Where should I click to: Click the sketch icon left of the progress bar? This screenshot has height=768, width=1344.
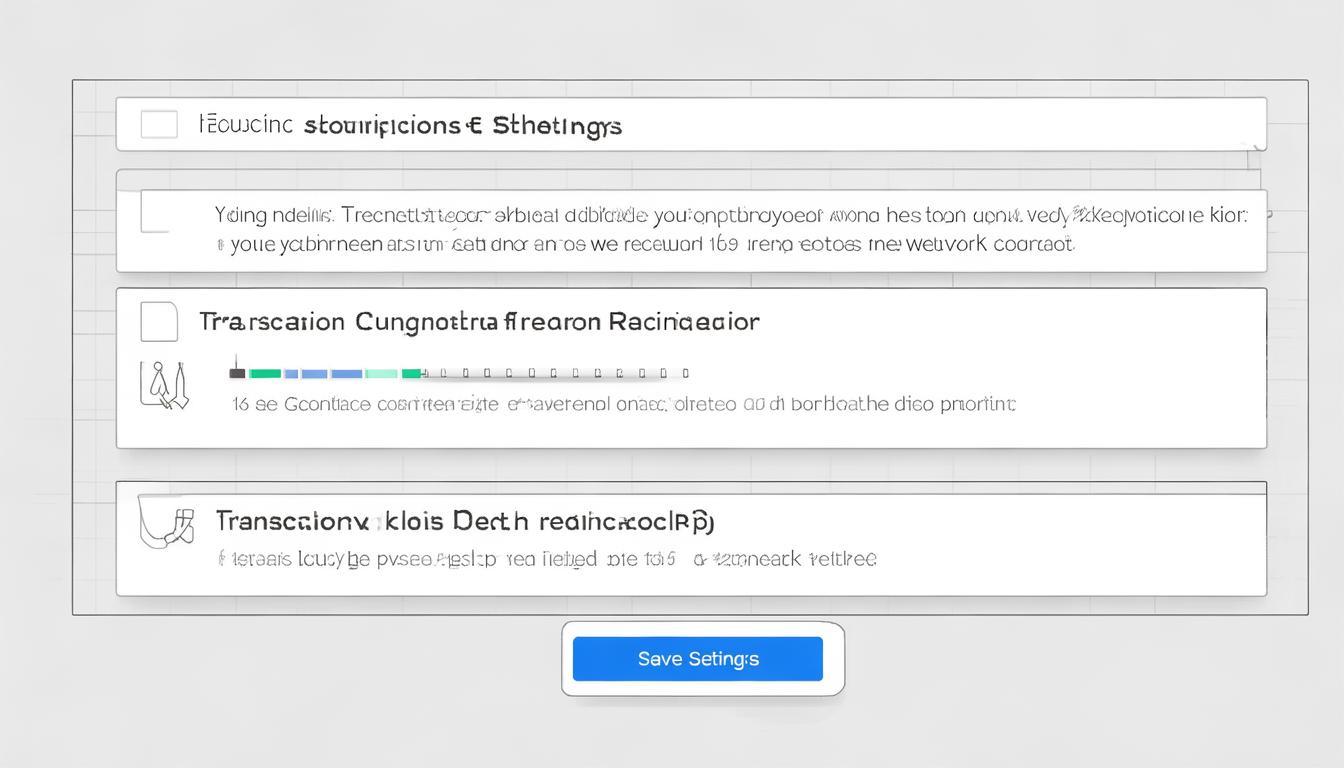(x=164, y=386)
